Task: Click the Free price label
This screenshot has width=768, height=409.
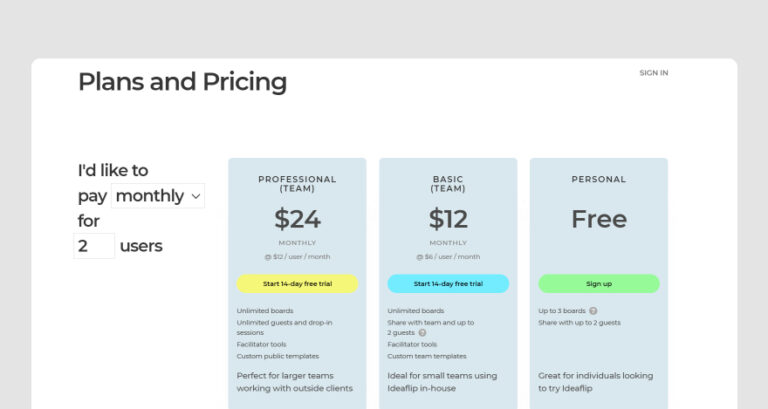Action: coord(598,219)
